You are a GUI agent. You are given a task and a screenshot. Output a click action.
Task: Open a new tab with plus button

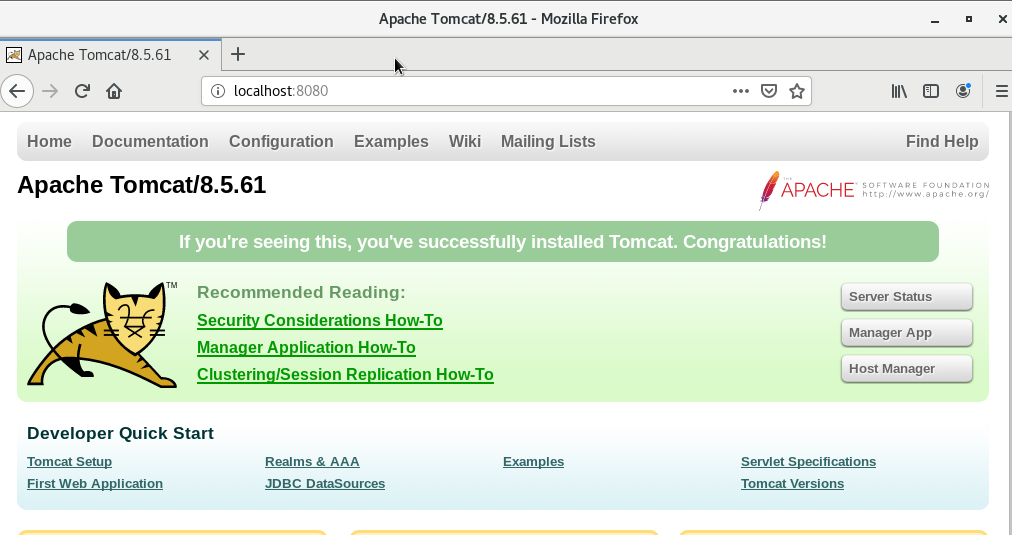[238, 54]
